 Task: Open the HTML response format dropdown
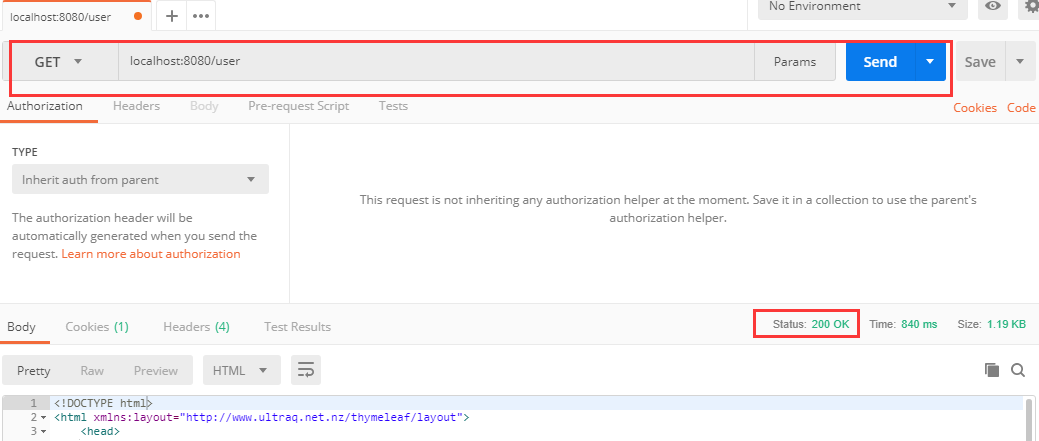tap(241, 370)
